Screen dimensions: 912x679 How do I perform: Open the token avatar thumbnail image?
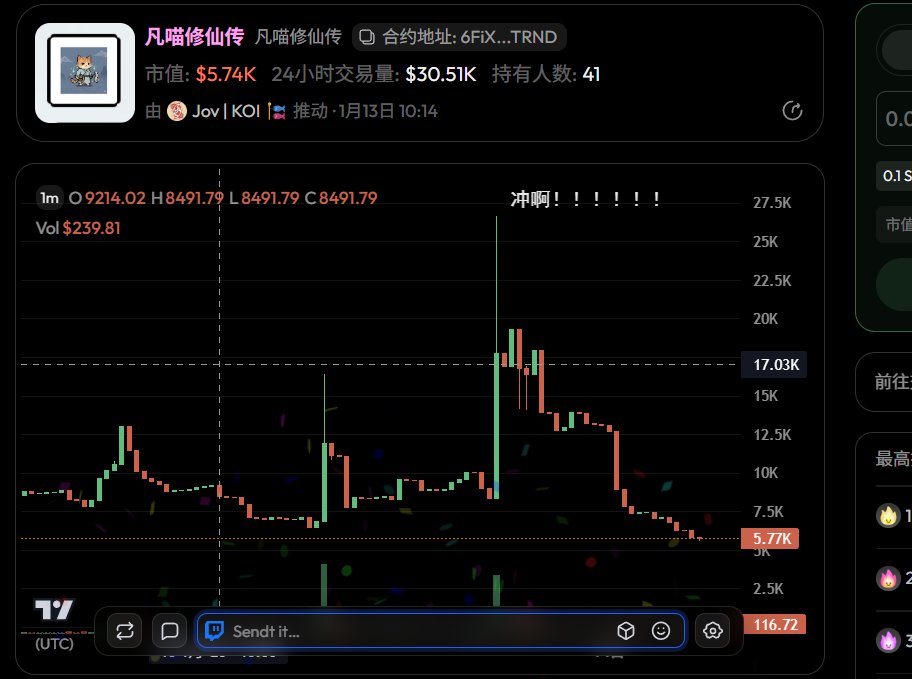[84, 72]
